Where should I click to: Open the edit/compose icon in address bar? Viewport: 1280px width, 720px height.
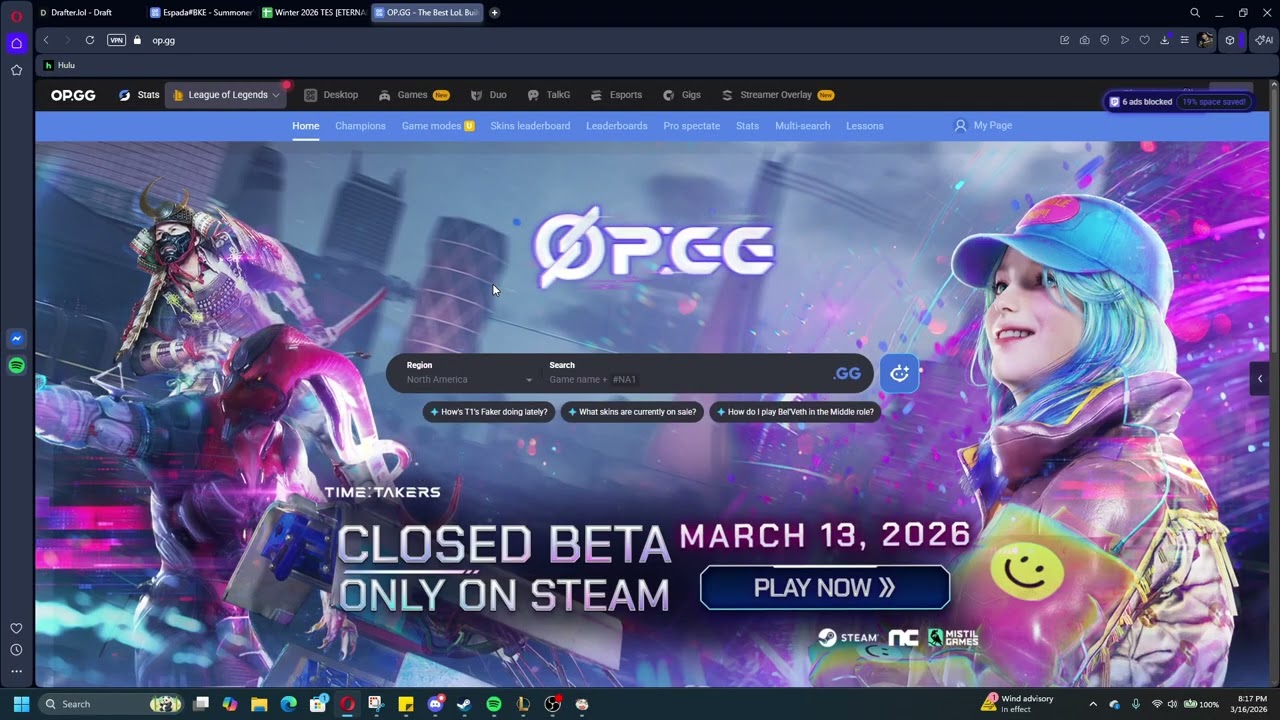1065,40
